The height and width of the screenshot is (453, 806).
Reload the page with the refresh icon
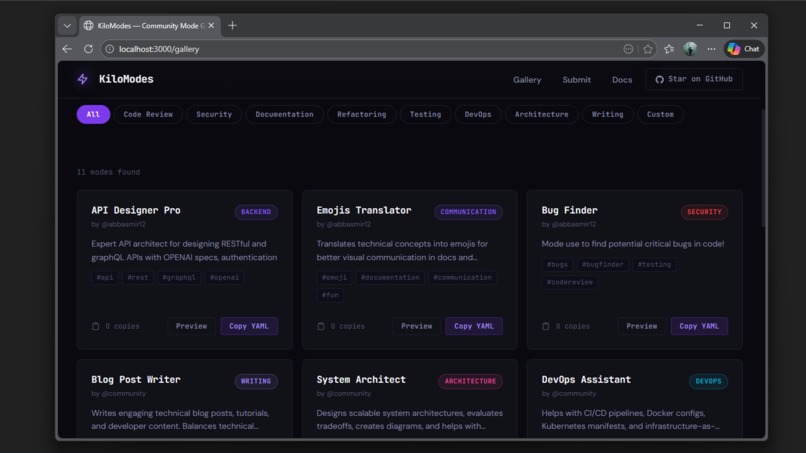(88, 49)
